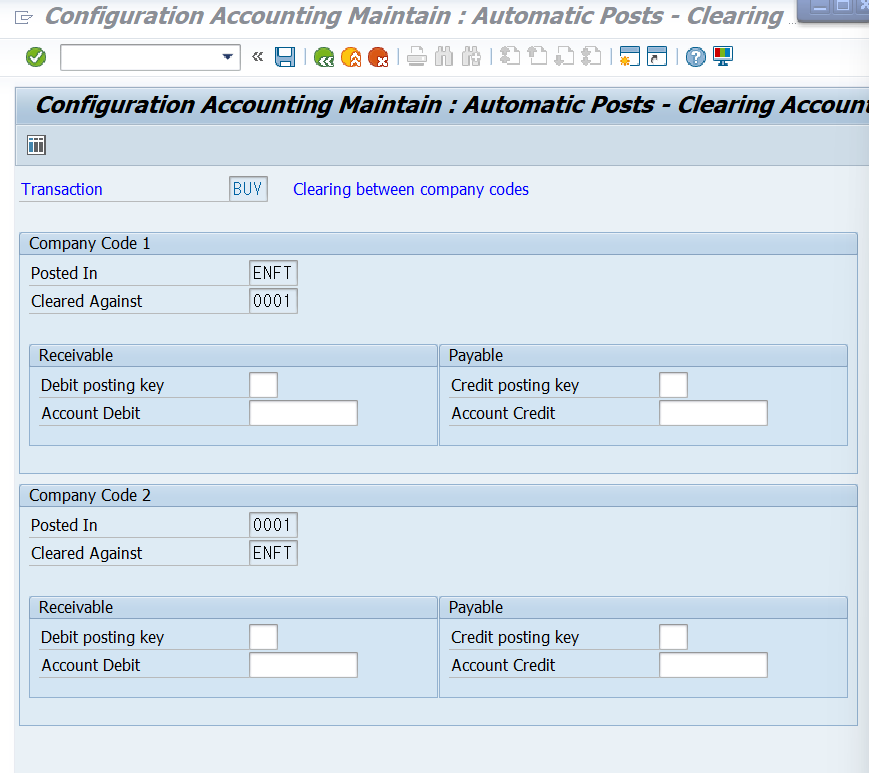Image resolution: width=869 pixels, height=773 pixels.
Task: Focus Company Code 2 Account Debit field
Action: click(303, 665)
